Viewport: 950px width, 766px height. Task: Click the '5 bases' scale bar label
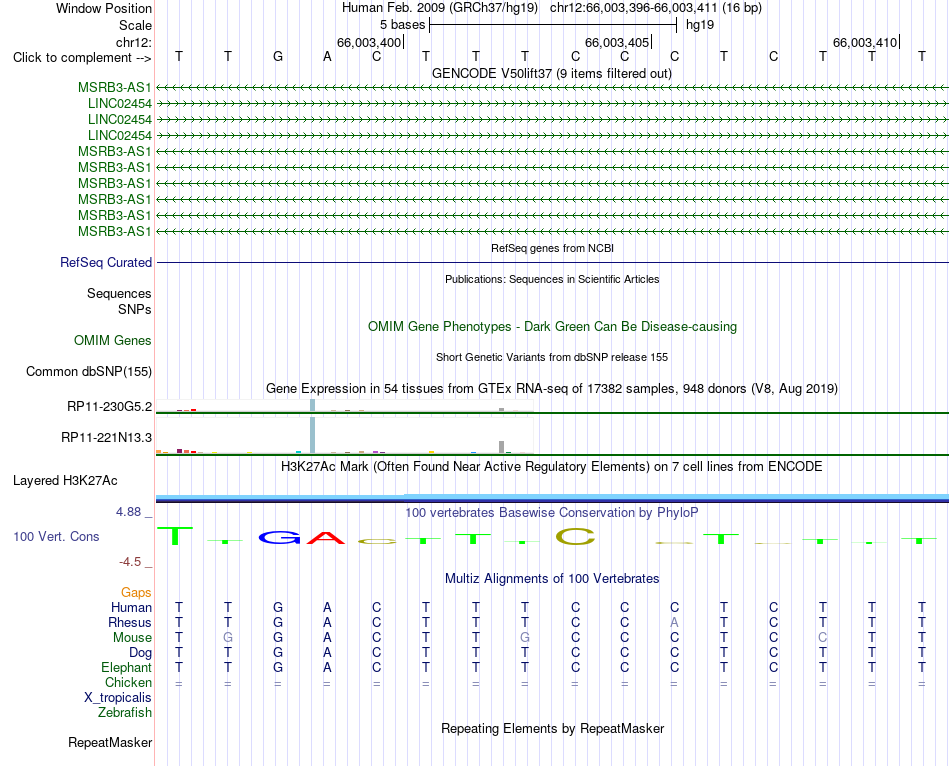[402, 25]
